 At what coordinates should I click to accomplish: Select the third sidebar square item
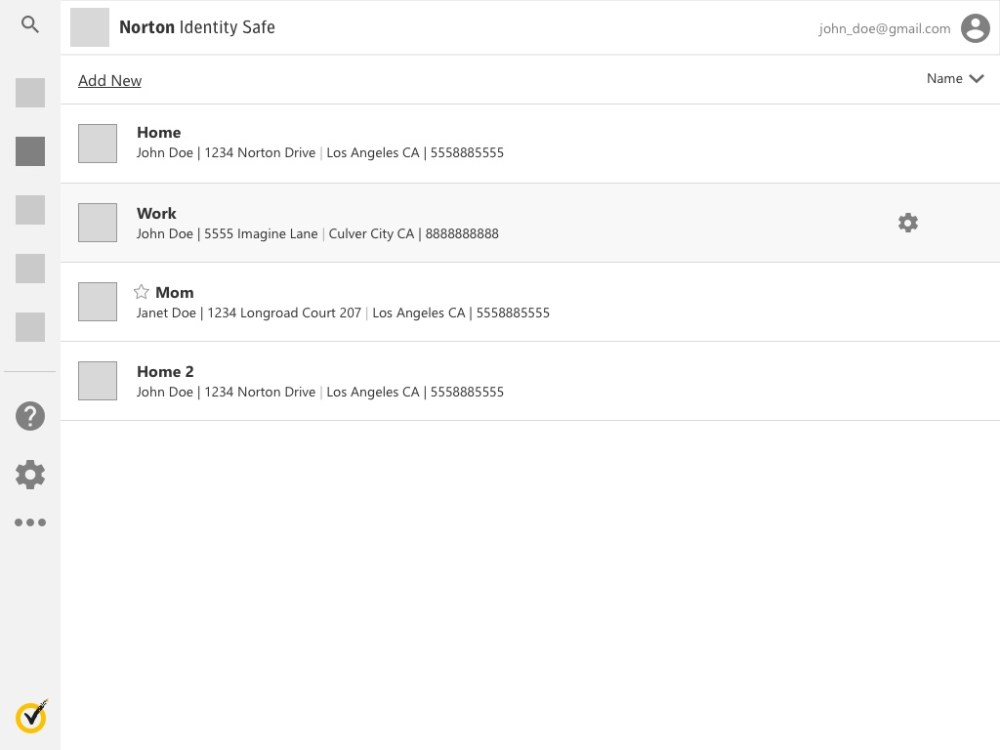[30, 210]
